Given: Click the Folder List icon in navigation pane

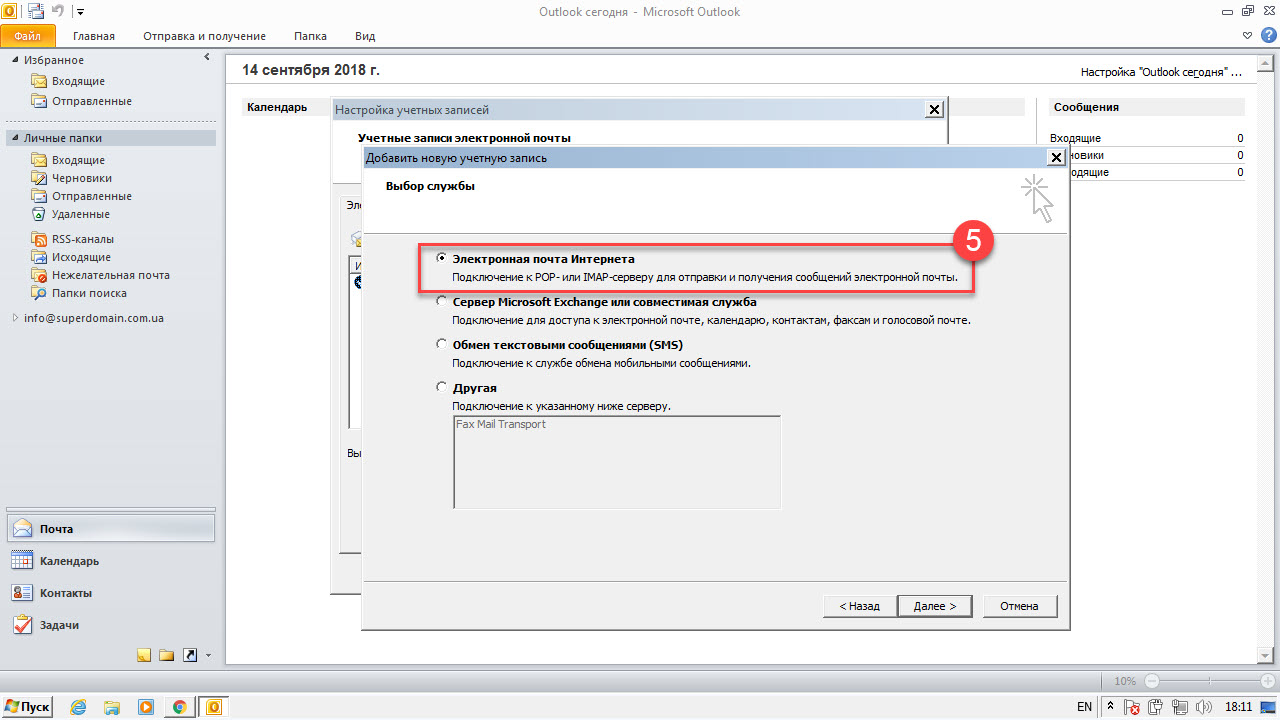Looking at the screenshot, I should 166,656.
